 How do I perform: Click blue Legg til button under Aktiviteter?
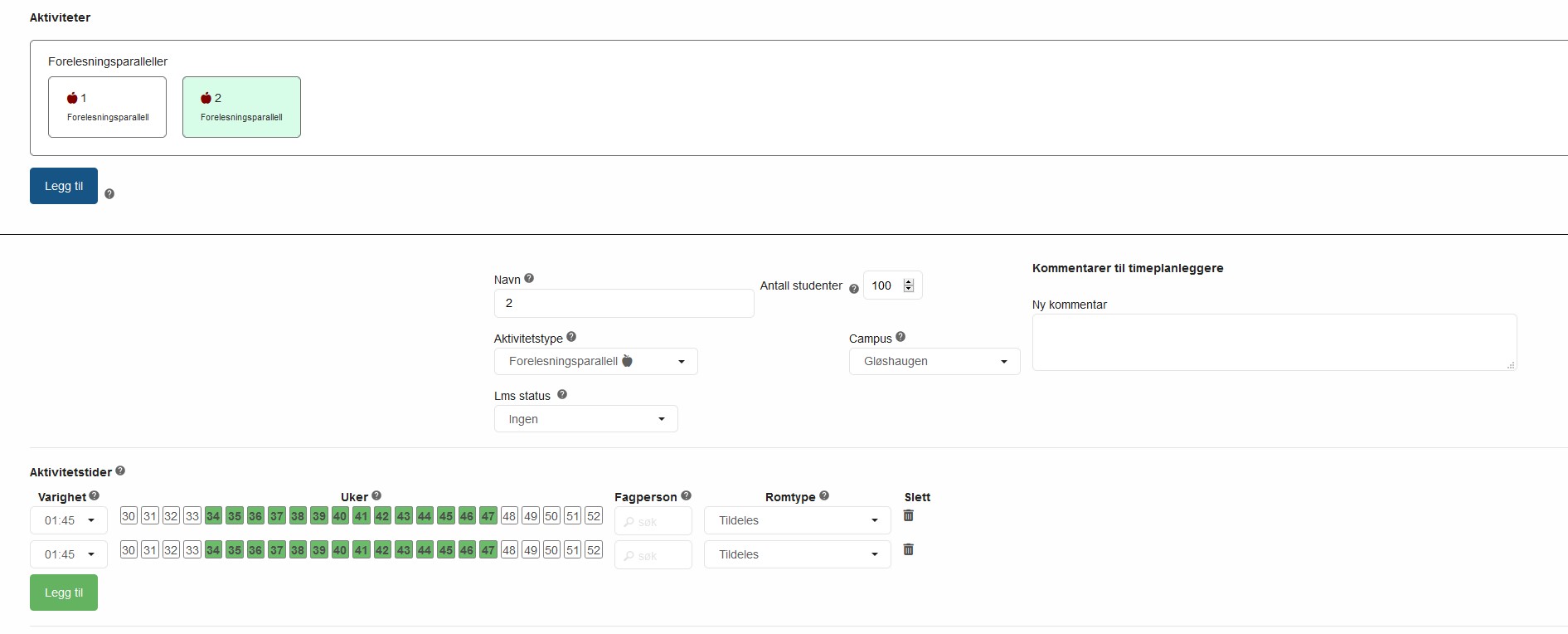[64, 186]
